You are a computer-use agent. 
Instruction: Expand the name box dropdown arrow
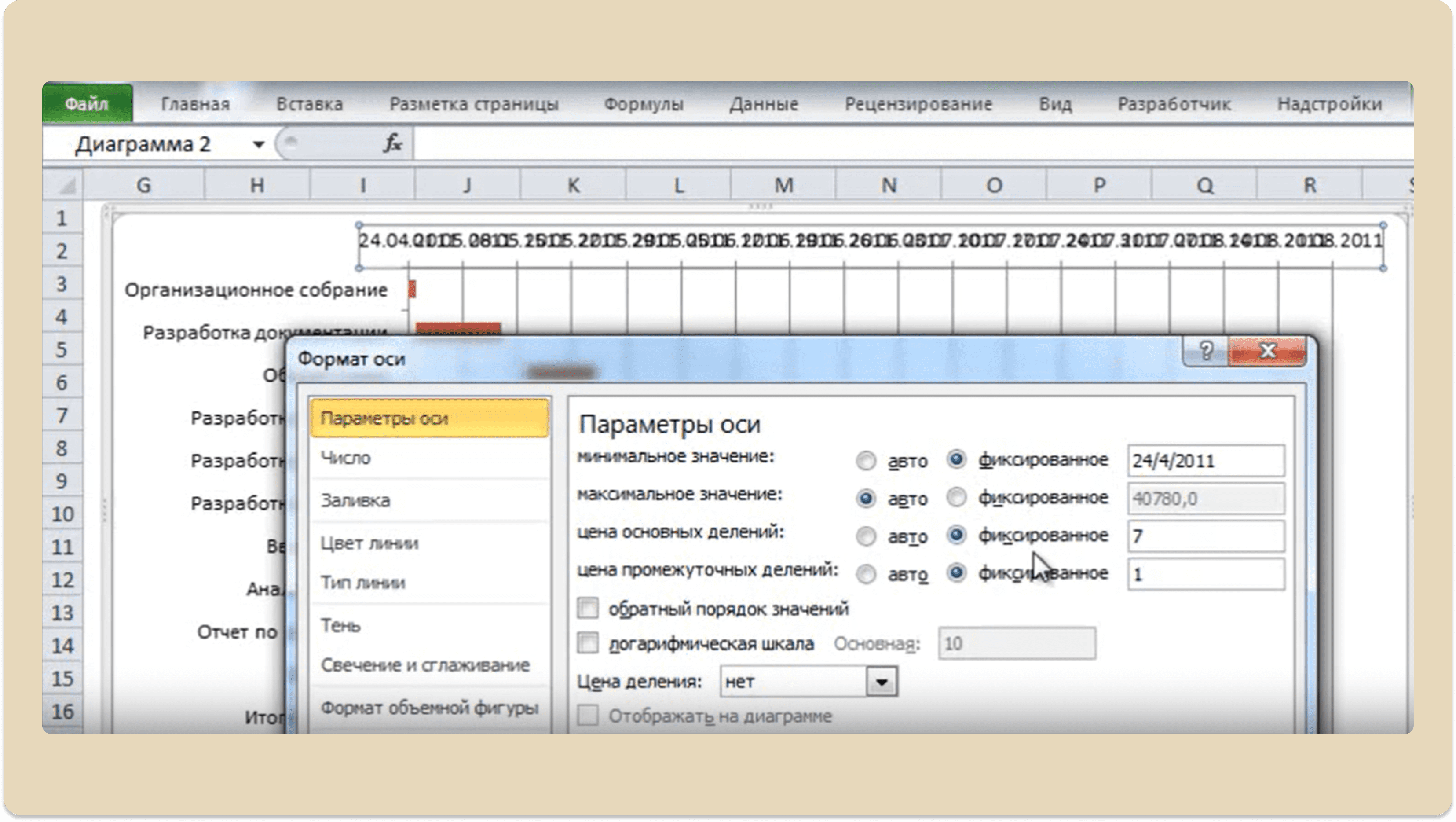point(258,145)
